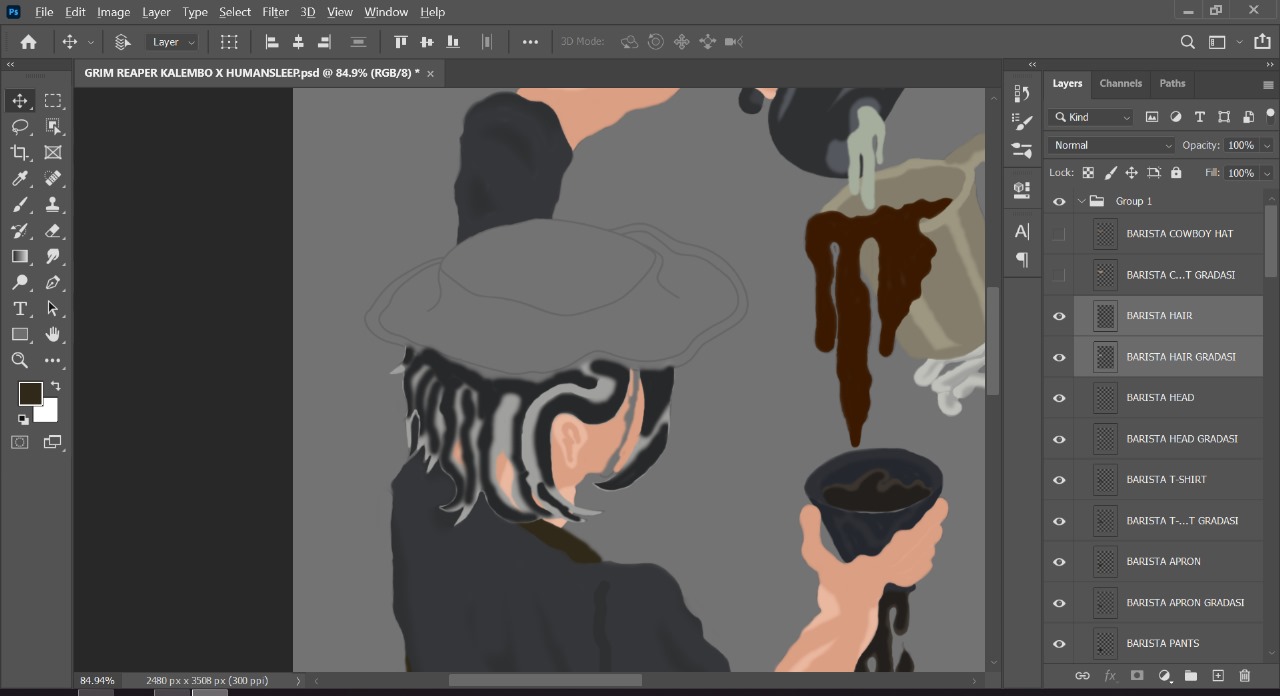Switch to the Paths tab

point(1172,83)
